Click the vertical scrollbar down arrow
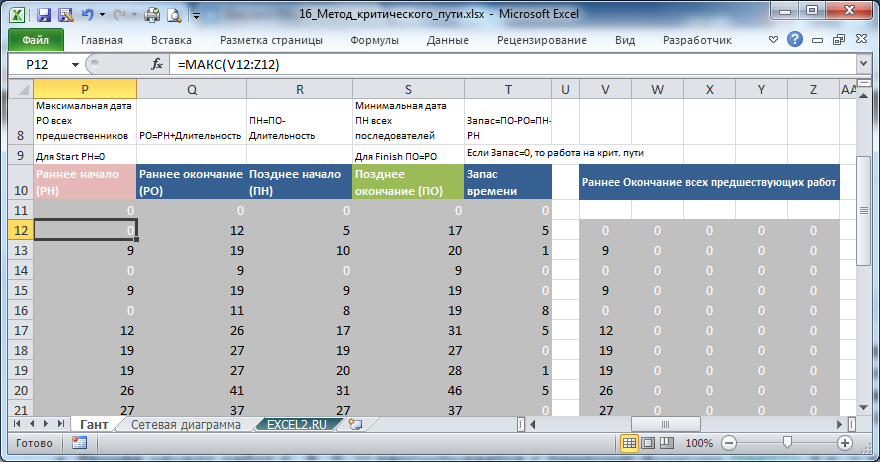The image size is (880, 462). (x=863, y=408)
